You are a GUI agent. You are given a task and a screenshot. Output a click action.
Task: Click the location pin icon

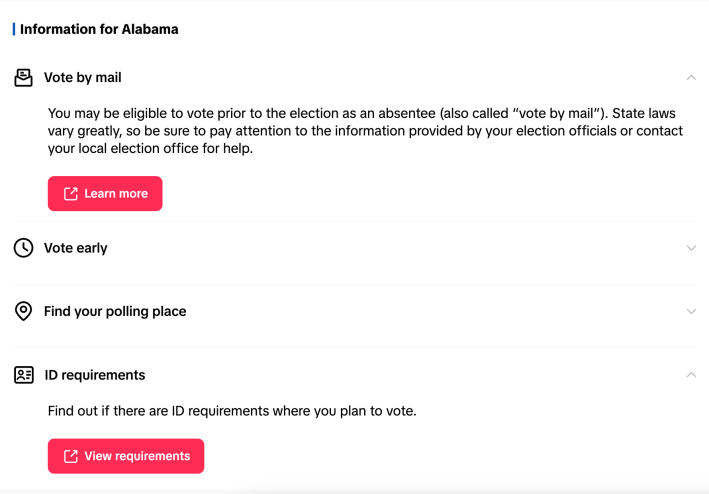[x=23, y=312]
